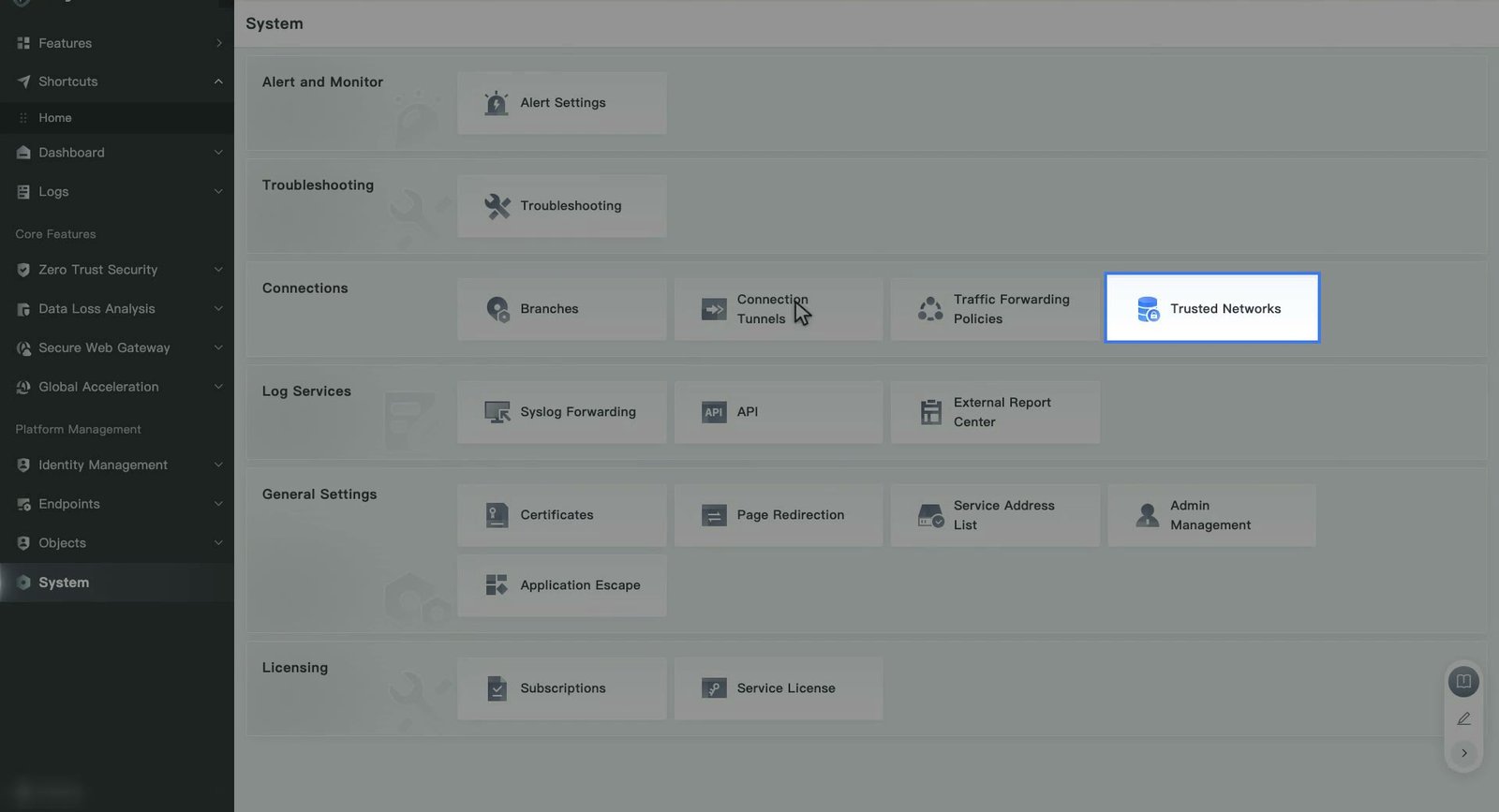The height and width of the screenshot is (812, 1499).
Task: Select the System sidebar item
Action: tap(117, 583)
